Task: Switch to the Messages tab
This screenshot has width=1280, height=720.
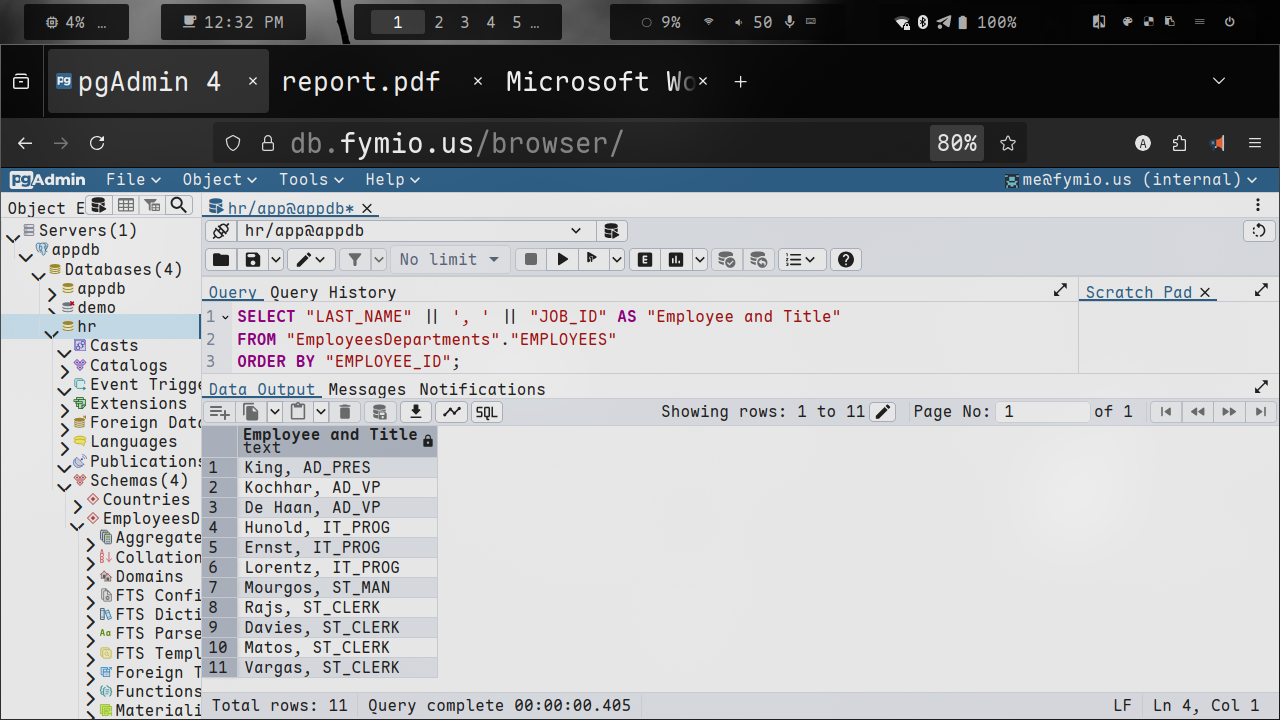Action: (x=367, y=389)
